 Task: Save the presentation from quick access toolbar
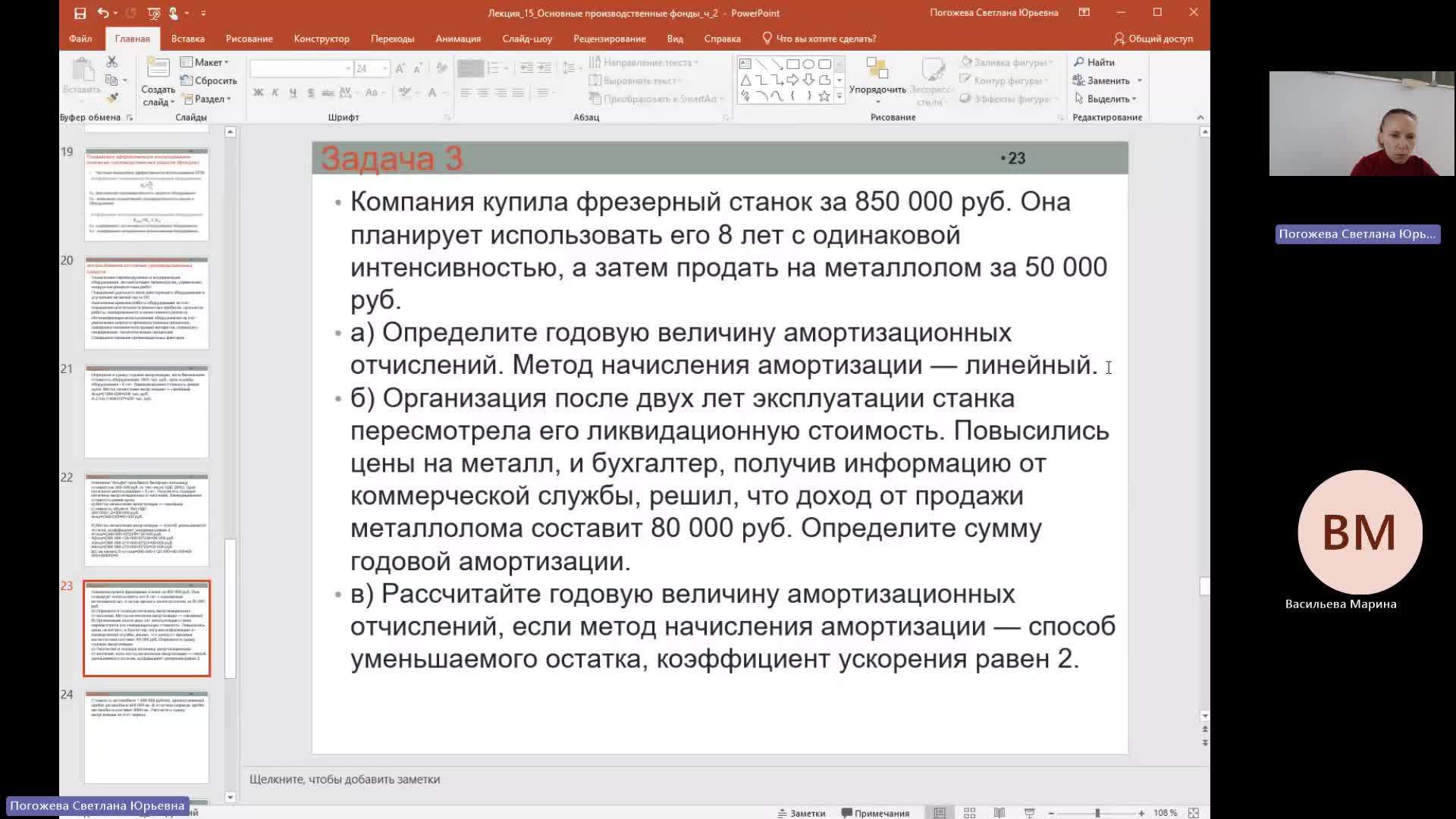80,13
